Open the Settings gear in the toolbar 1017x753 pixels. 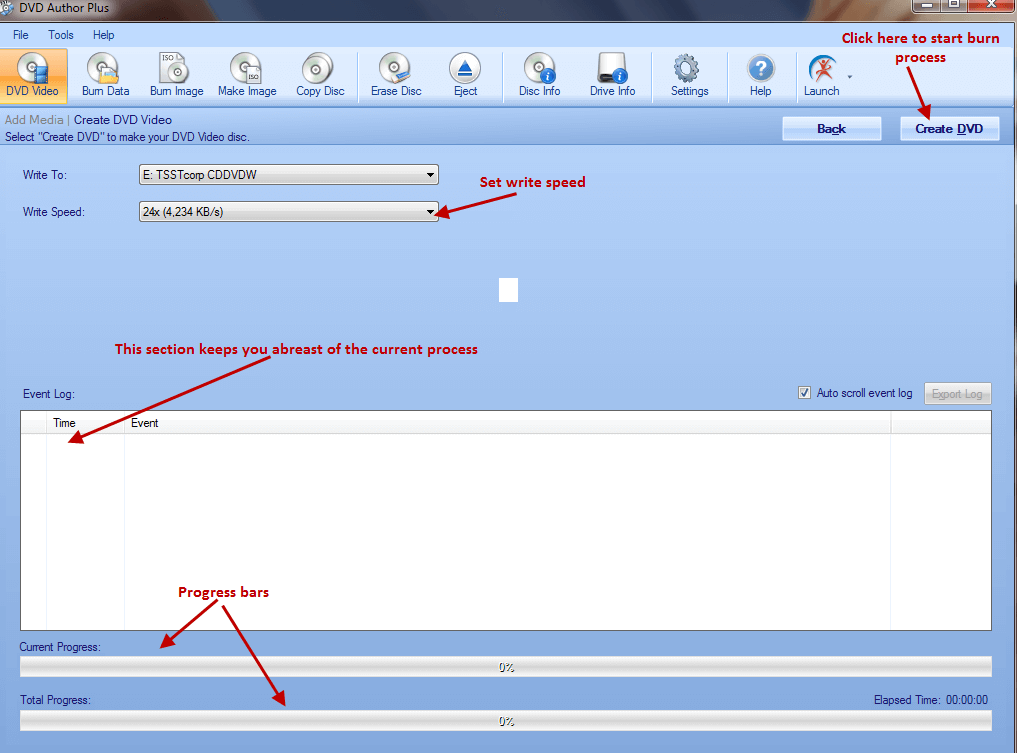click(x=689, y=75)
